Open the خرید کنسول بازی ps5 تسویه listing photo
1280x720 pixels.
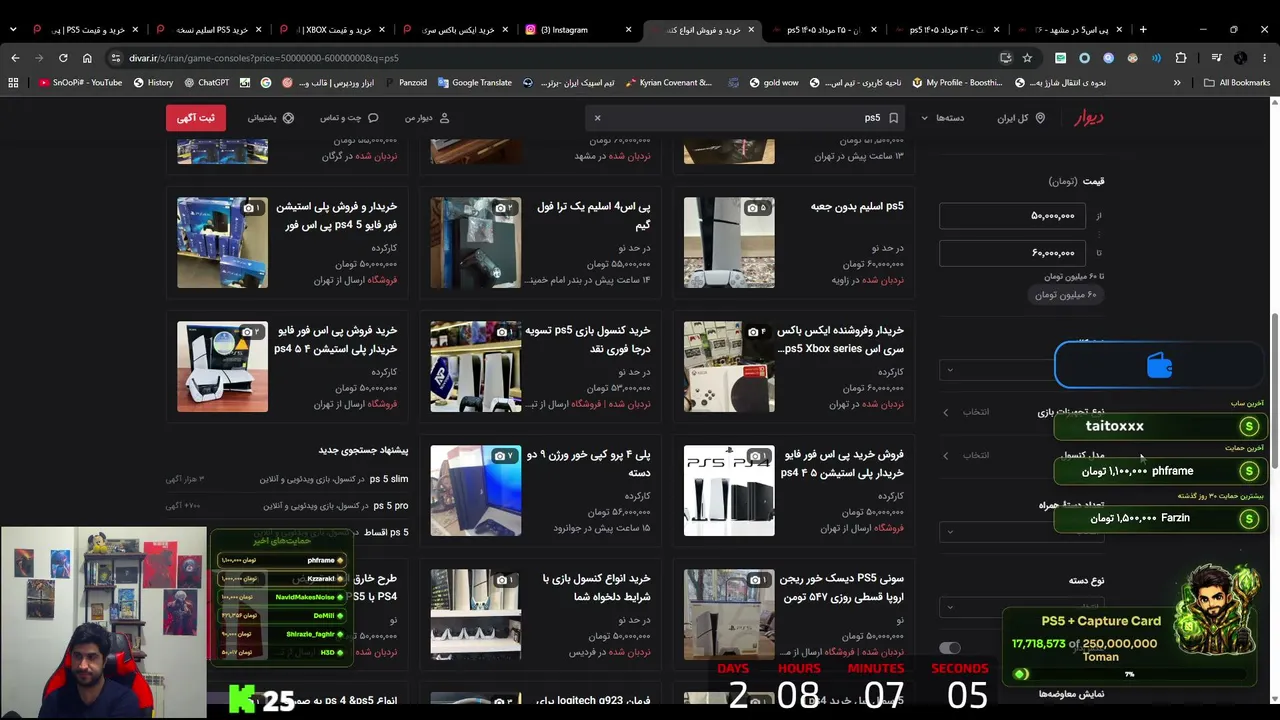pyautogui.click(x=476, y=367)
